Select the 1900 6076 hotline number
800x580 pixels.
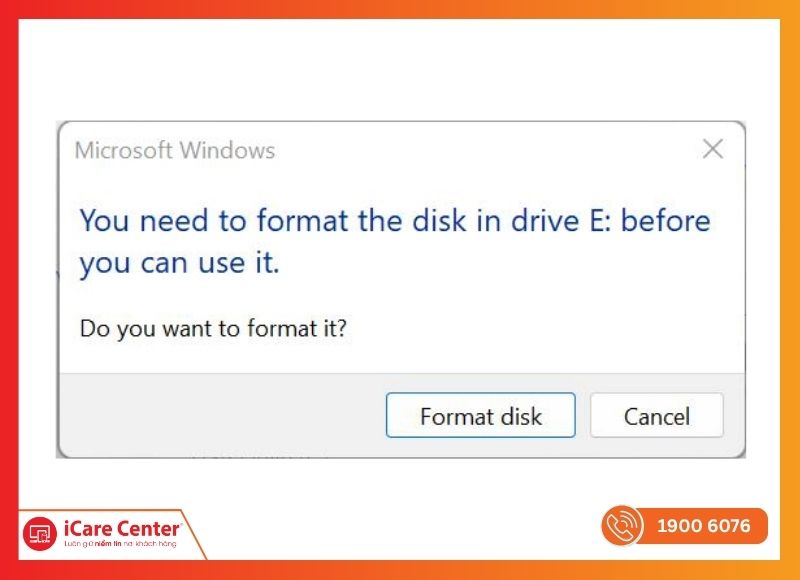click(x=703, y=526)
